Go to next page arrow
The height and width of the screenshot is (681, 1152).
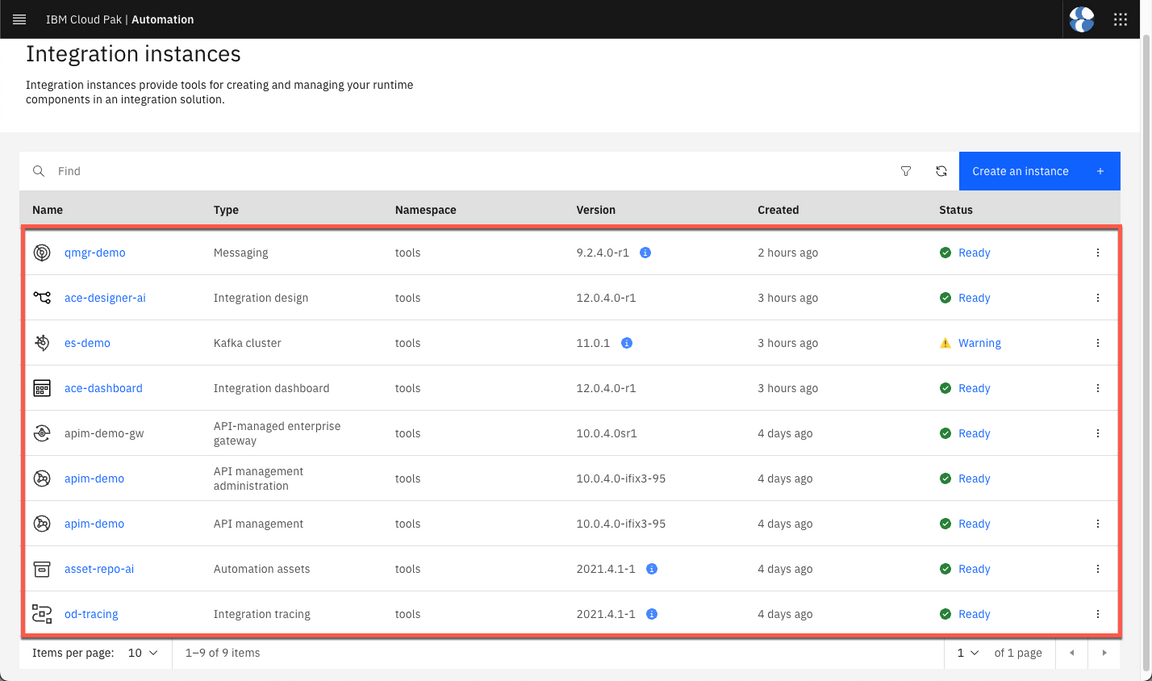click(x=1104, y=653)
